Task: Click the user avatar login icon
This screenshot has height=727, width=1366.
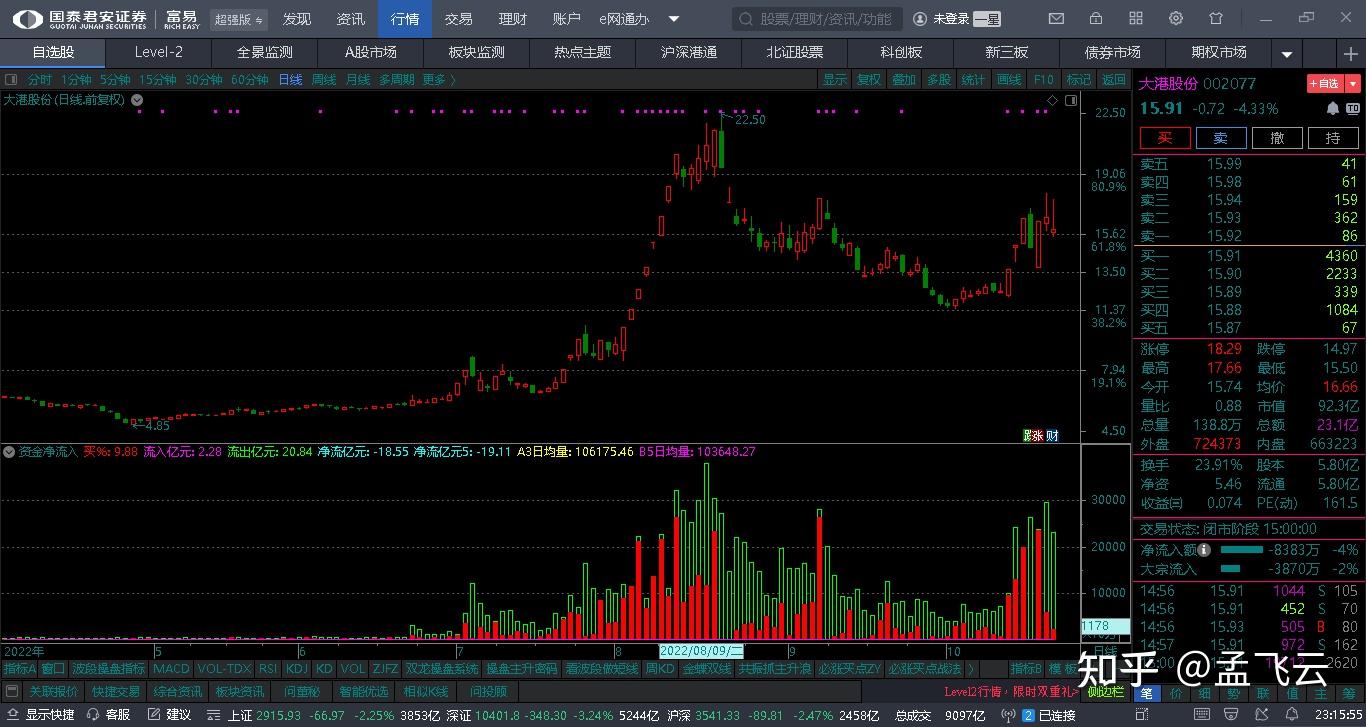Action: tap(920, 19)
